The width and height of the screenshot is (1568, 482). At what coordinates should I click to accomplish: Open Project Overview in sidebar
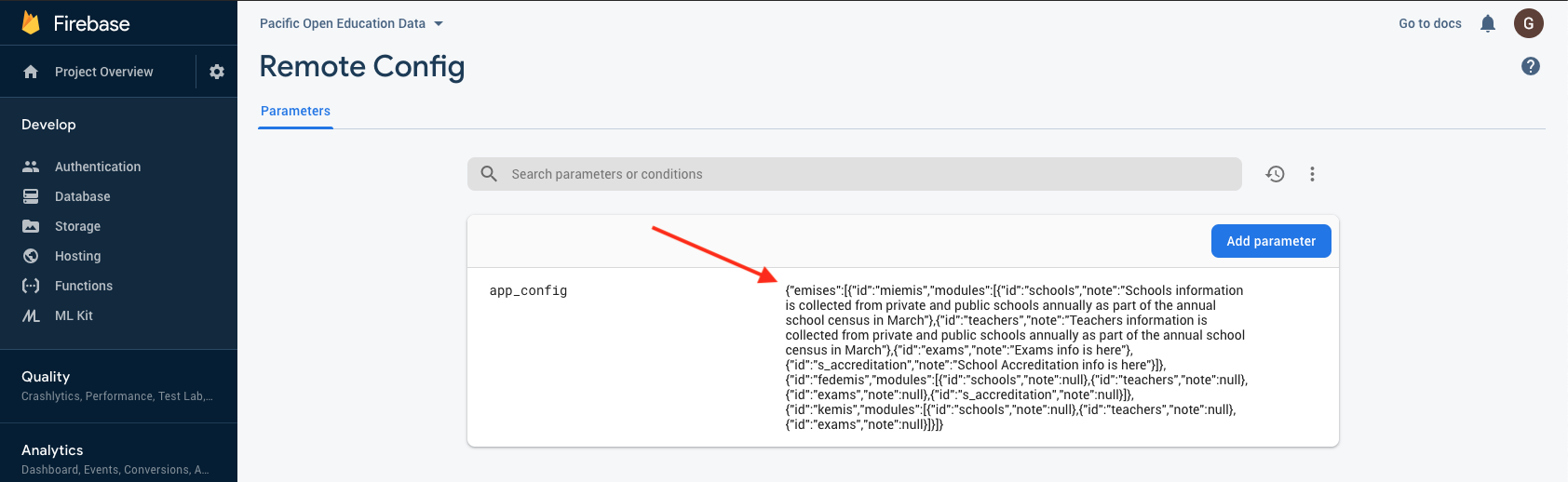(x=103, y=72)
